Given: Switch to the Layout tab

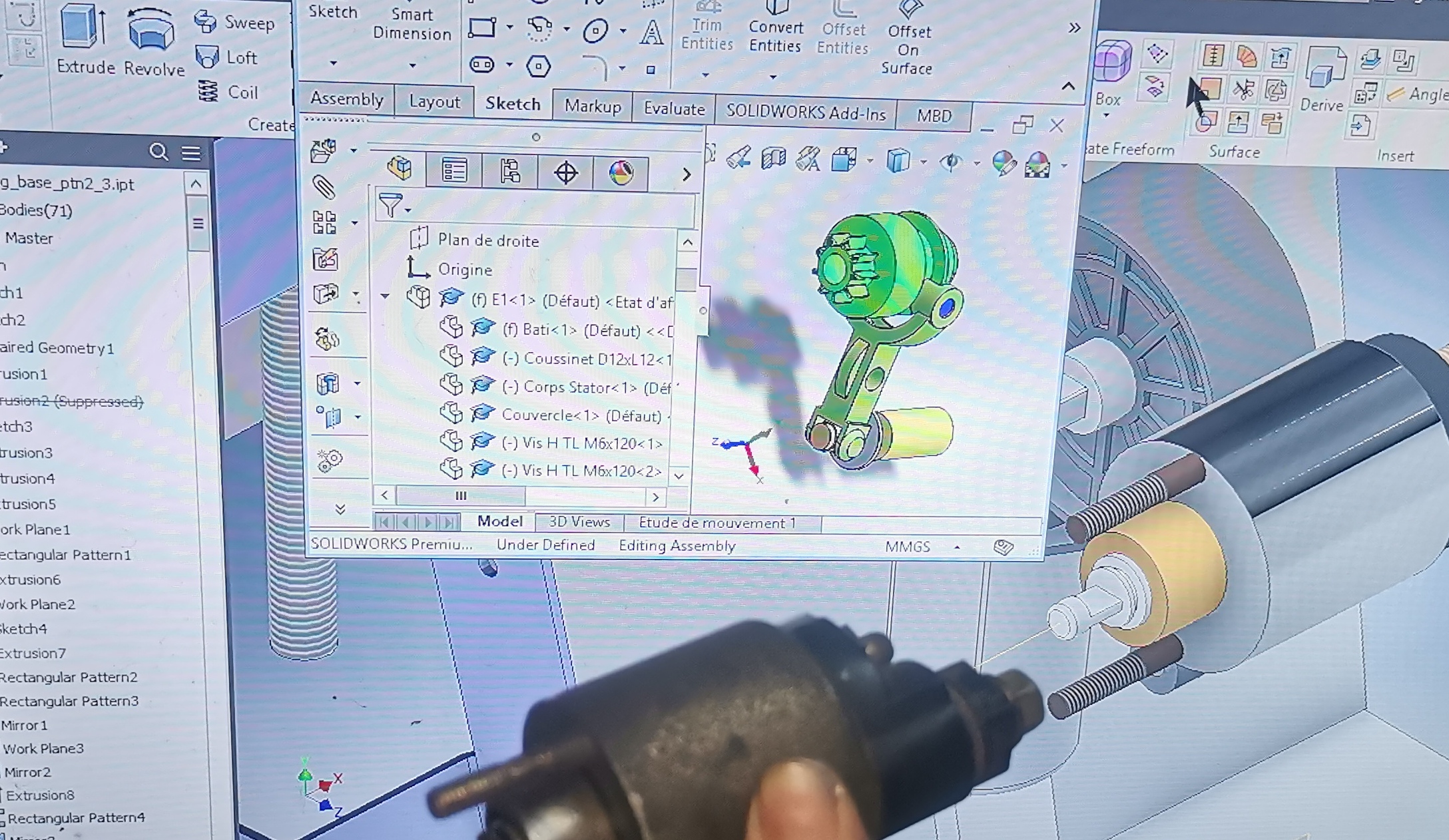Looking at the screenshot, I should (x=434, y=102).
